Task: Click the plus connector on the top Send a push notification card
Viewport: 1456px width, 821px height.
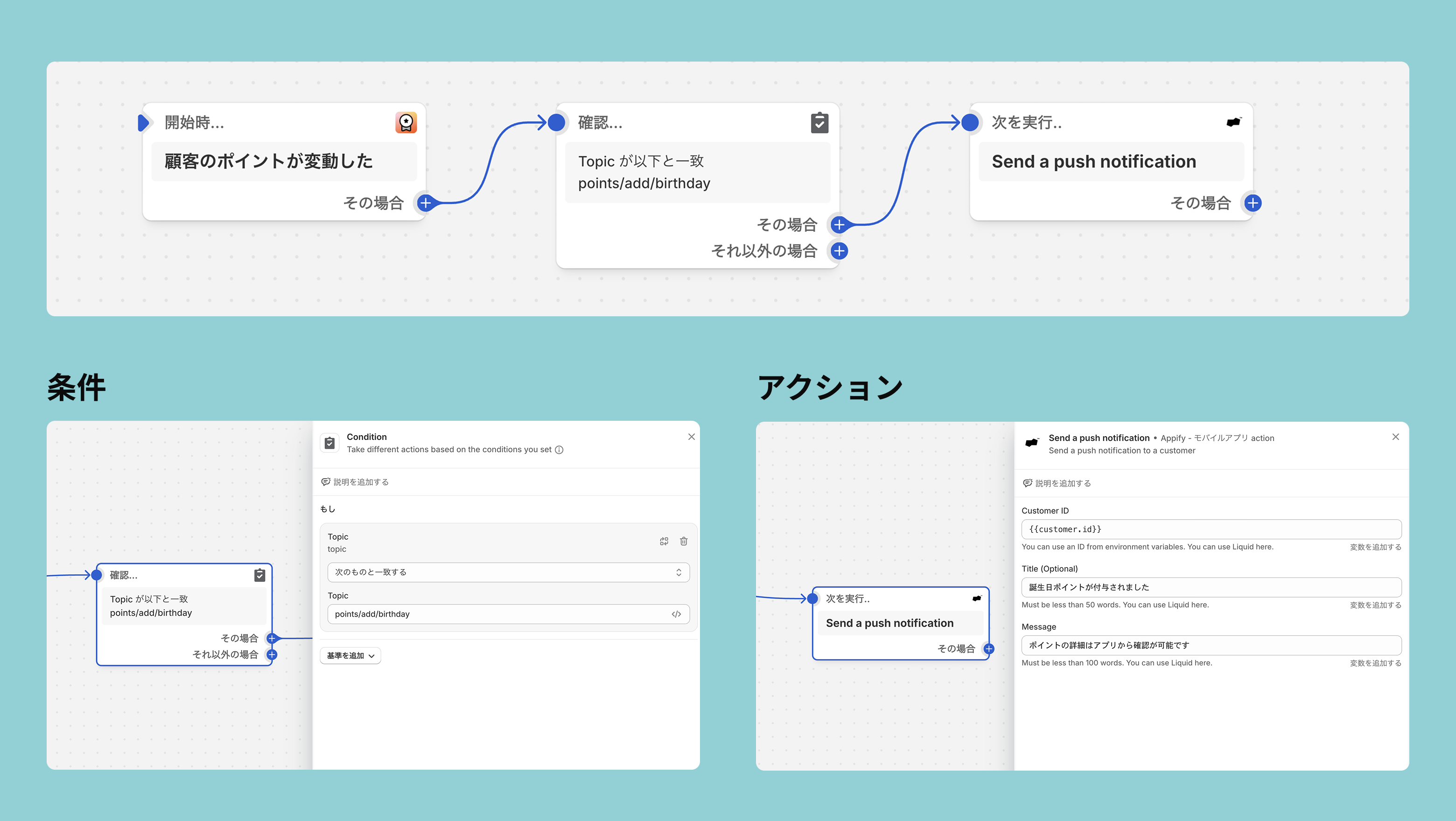Action: pos(1253,203)
